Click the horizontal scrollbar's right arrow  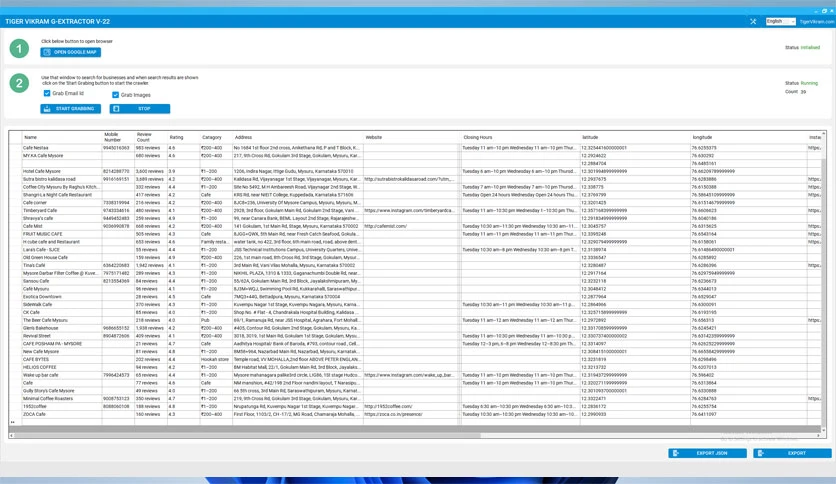click(818, 435)
